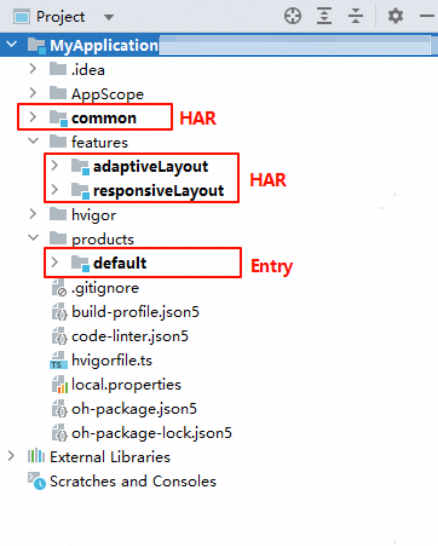Click the Project view label
Screen dimensions: 438x546
(x=61, y=17)
